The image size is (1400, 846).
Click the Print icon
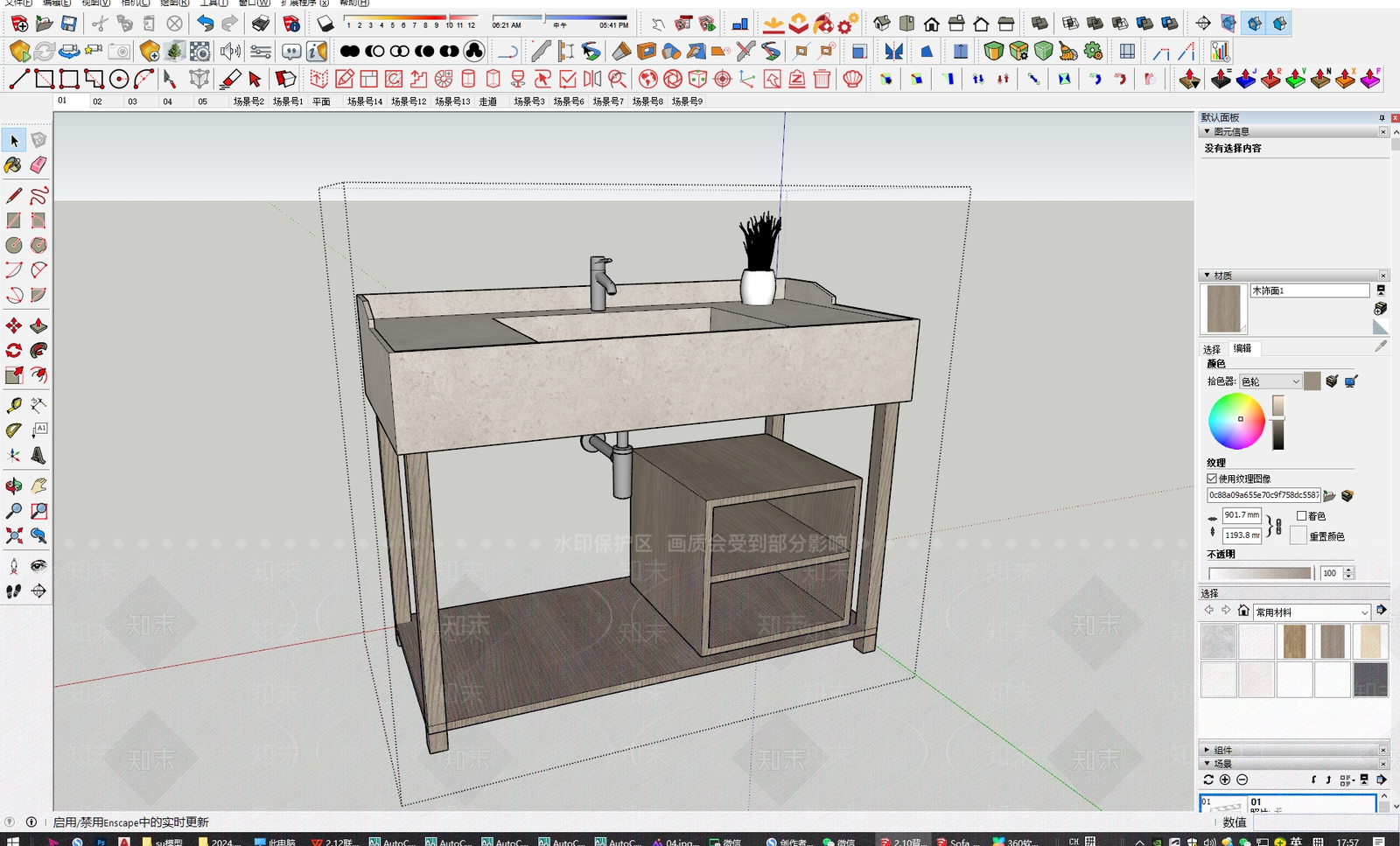261,24
